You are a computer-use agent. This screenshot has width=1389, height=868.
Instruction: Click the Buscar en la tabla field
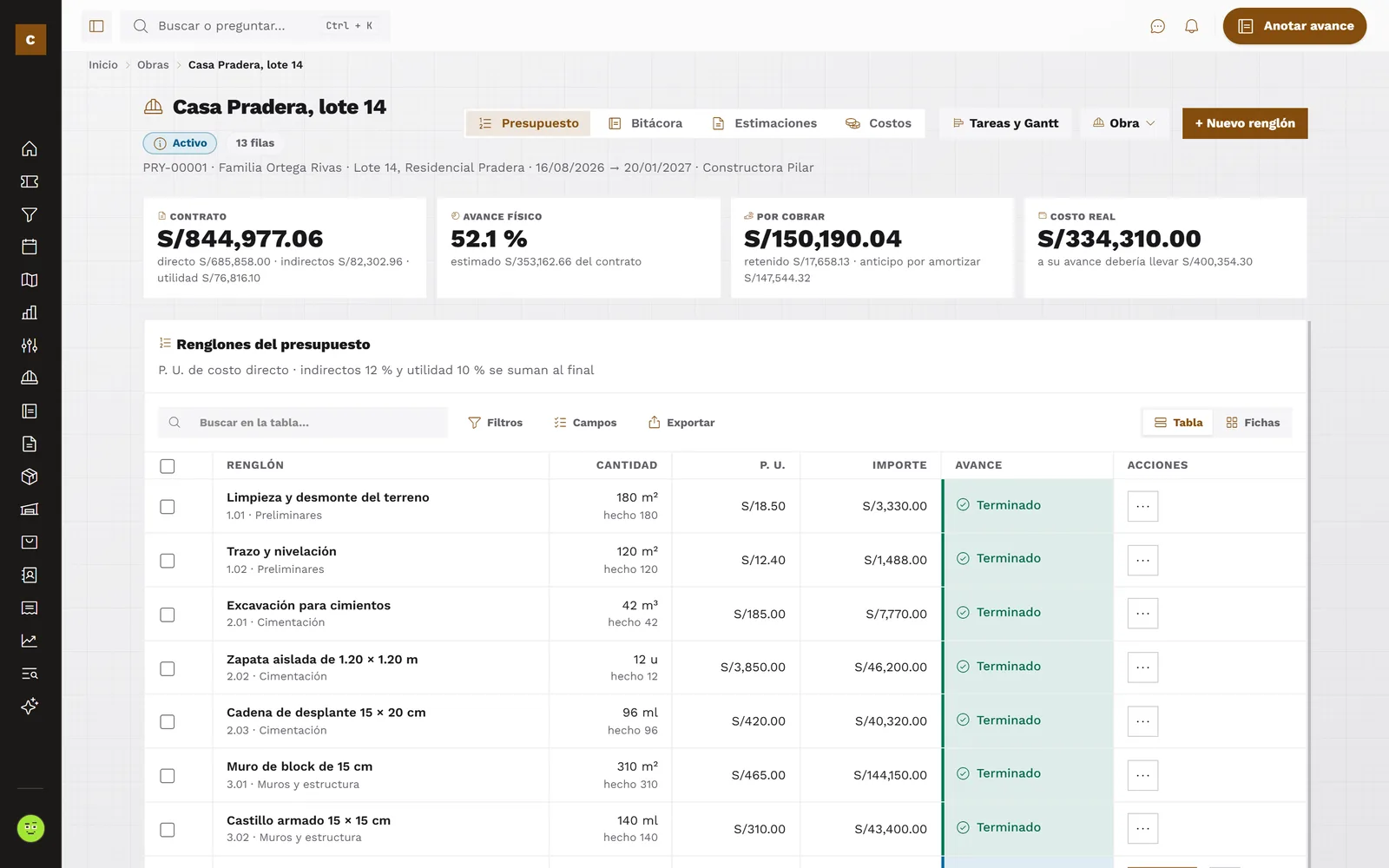click(303, 423)
